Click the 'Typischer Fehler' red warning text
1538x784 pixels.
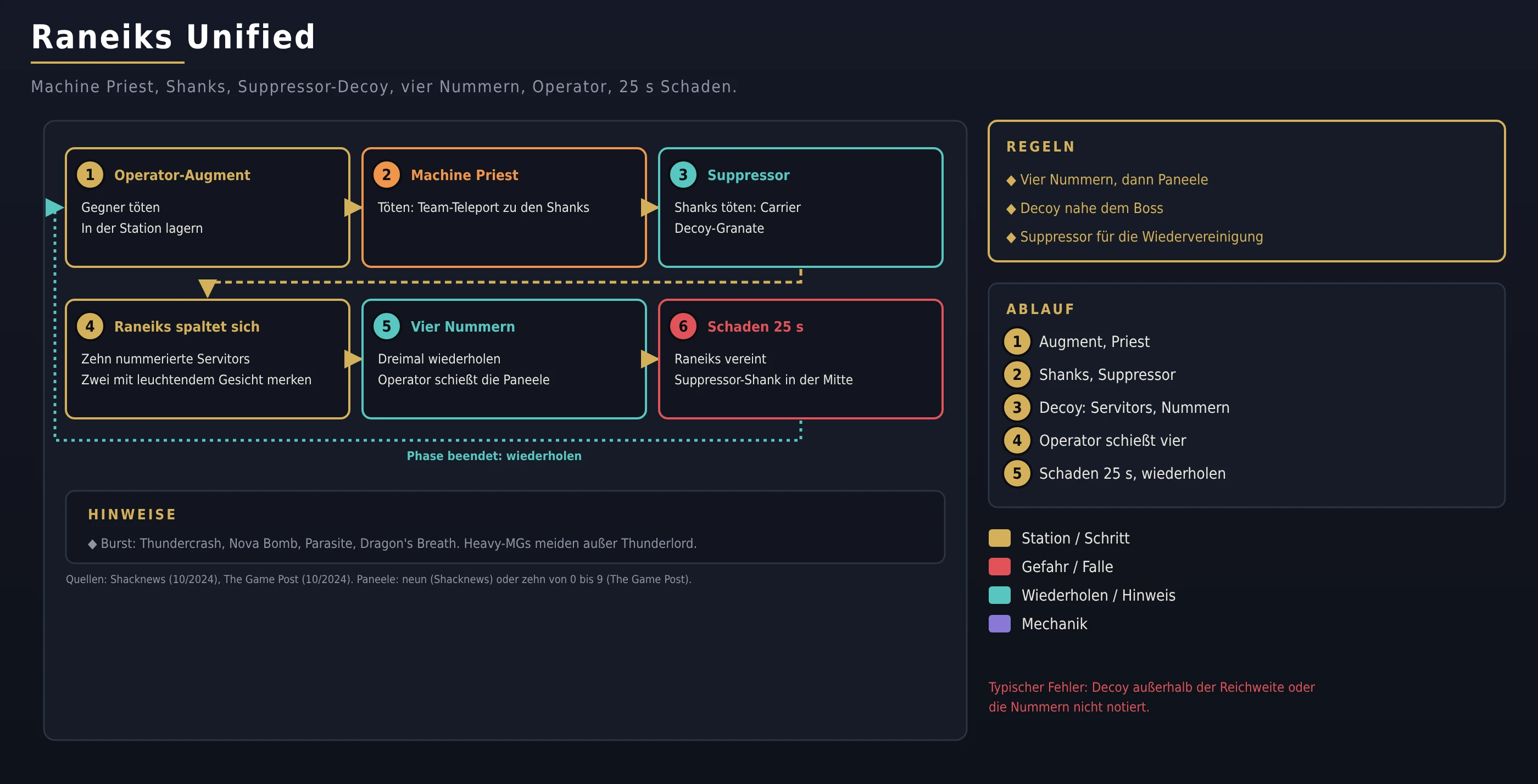coord(1151,697)
